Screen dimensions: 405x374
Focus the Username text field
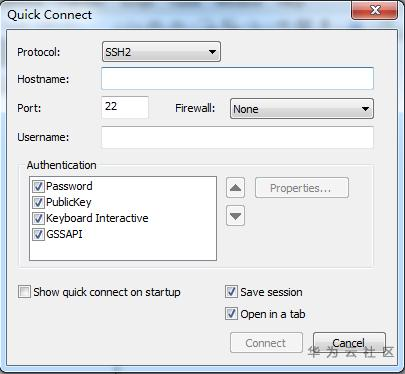(237, 137)
